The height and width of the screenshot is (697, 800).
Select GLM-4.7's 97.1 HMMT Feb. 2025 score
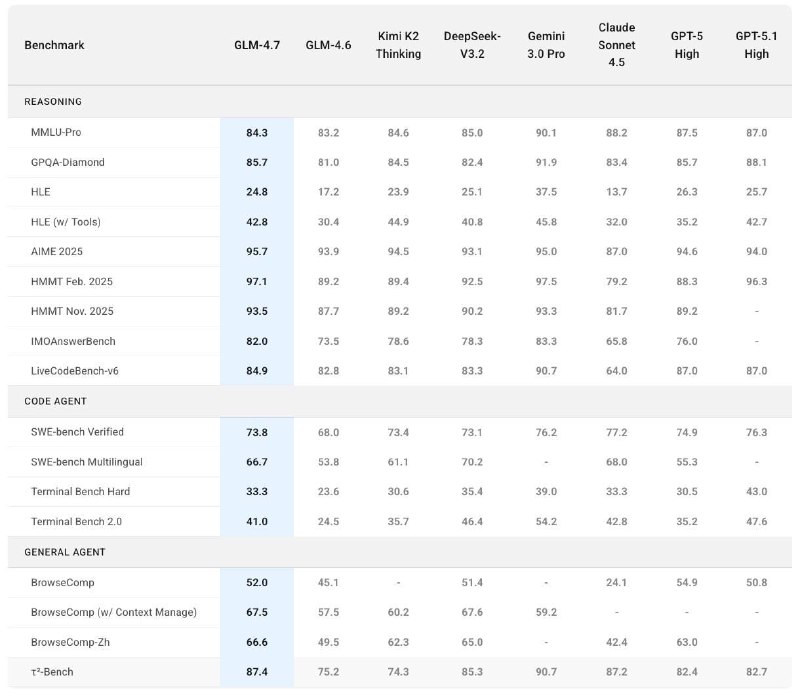coord(257,282)
